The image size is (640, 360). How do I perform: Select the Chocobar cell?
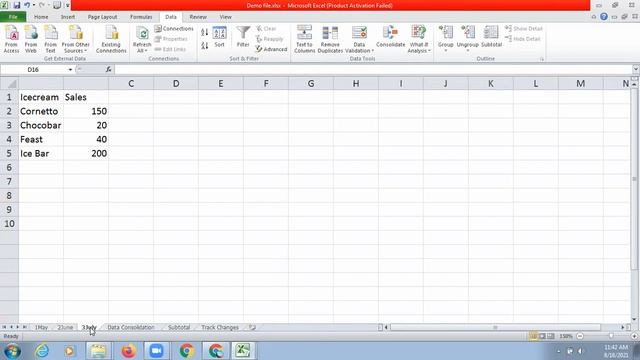pos(41,125)
